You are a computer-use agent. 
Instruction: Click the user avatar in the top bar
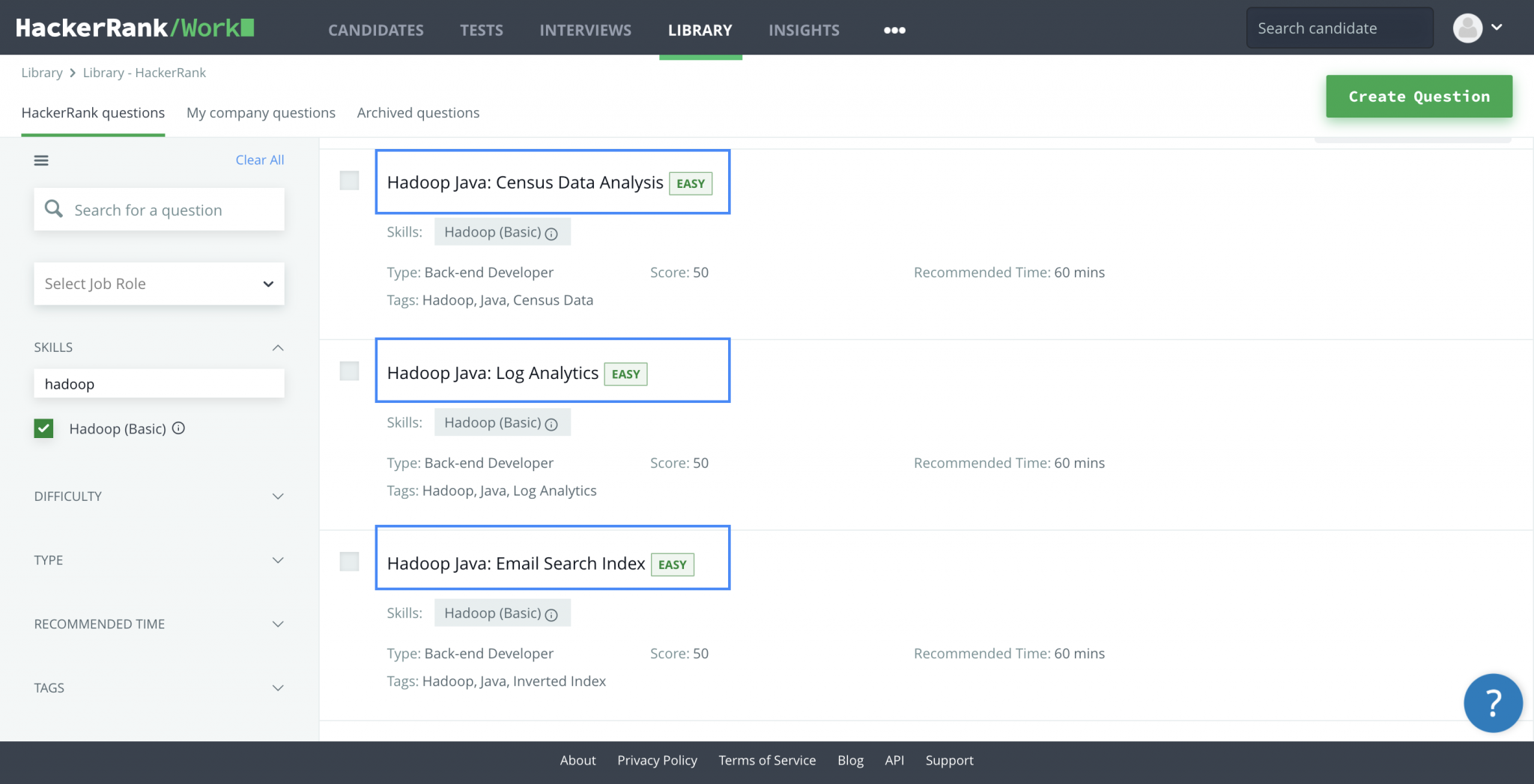[1467, 28]
